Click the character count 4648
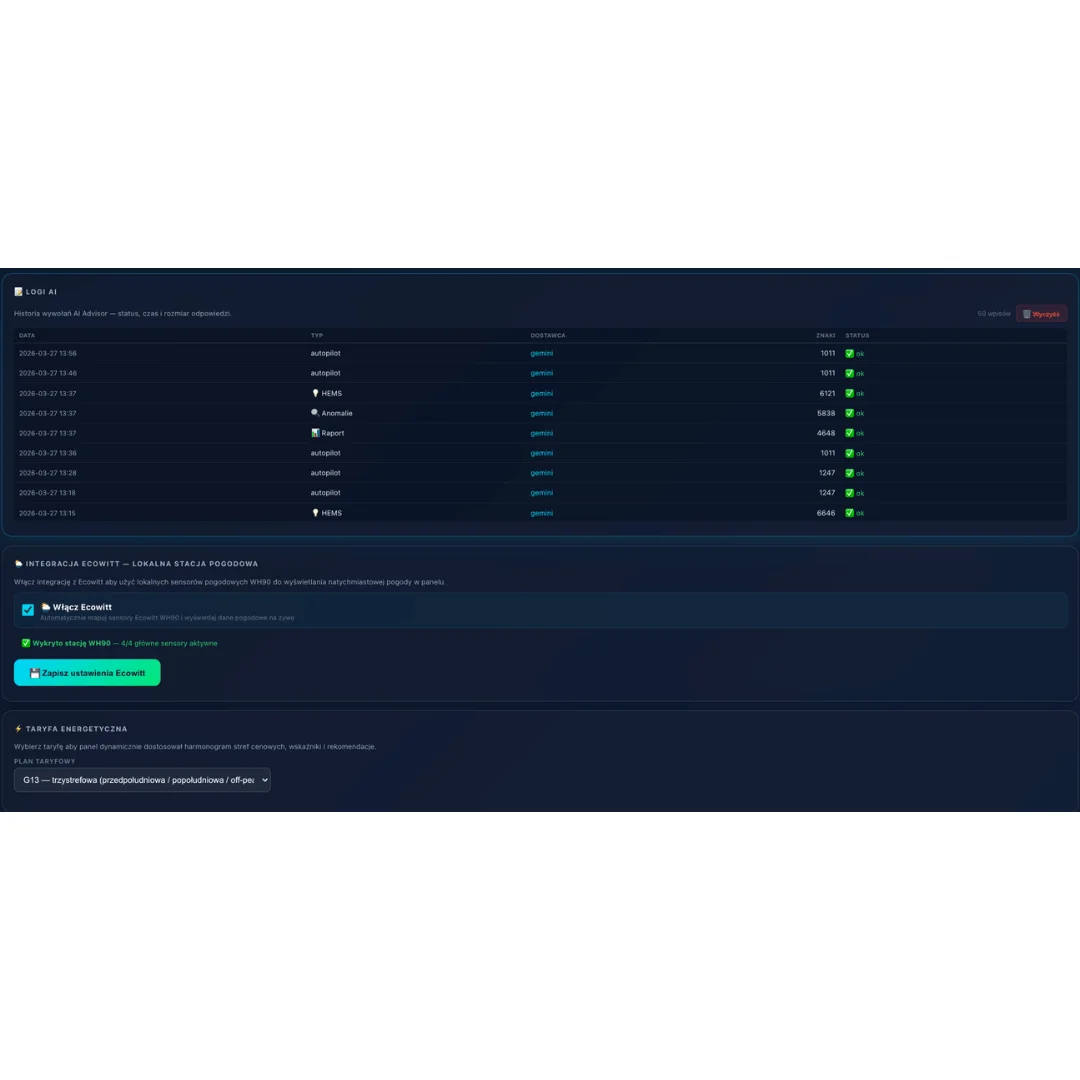The image size is (1080, 1080). 826,433
